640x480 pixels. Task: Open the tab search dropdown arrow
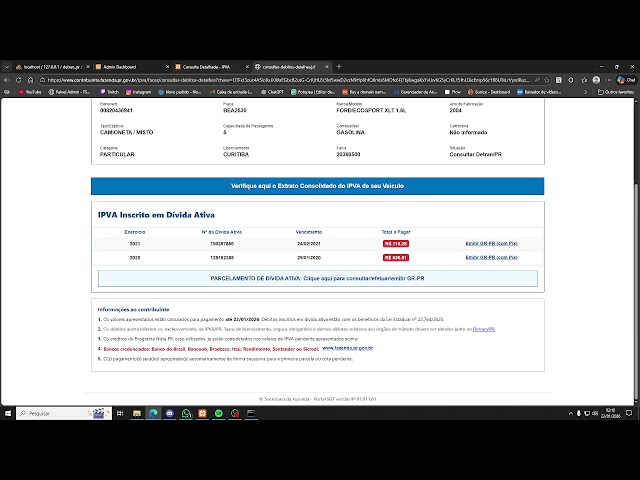[7, 67]
